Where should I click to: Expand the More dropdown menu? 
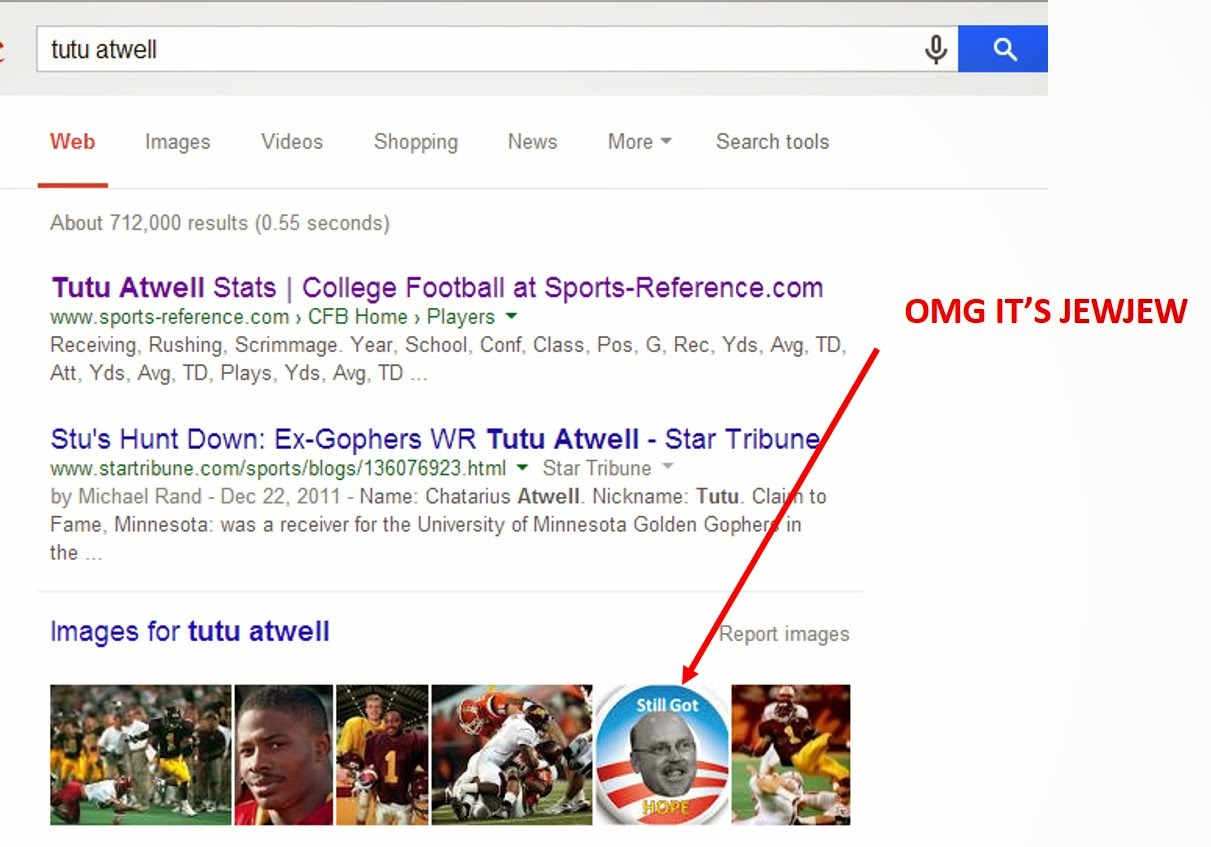point(639,142)
